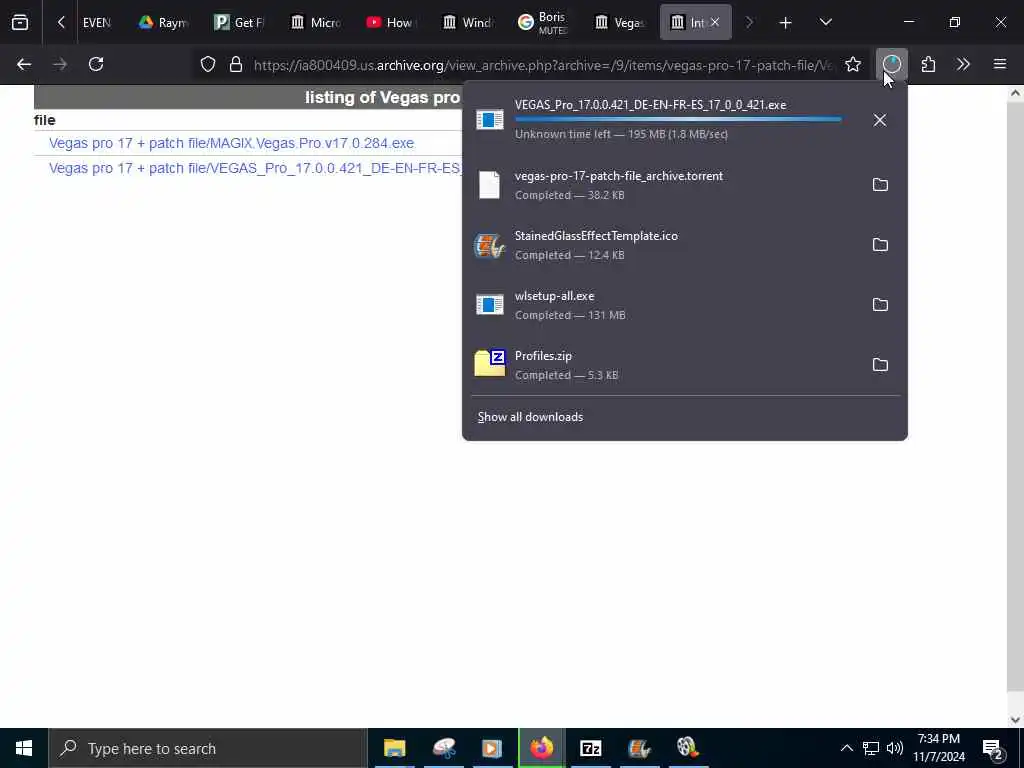Switch to the Raym Google Drive tab
The image size is (1024, 768).
click(163, 23)
